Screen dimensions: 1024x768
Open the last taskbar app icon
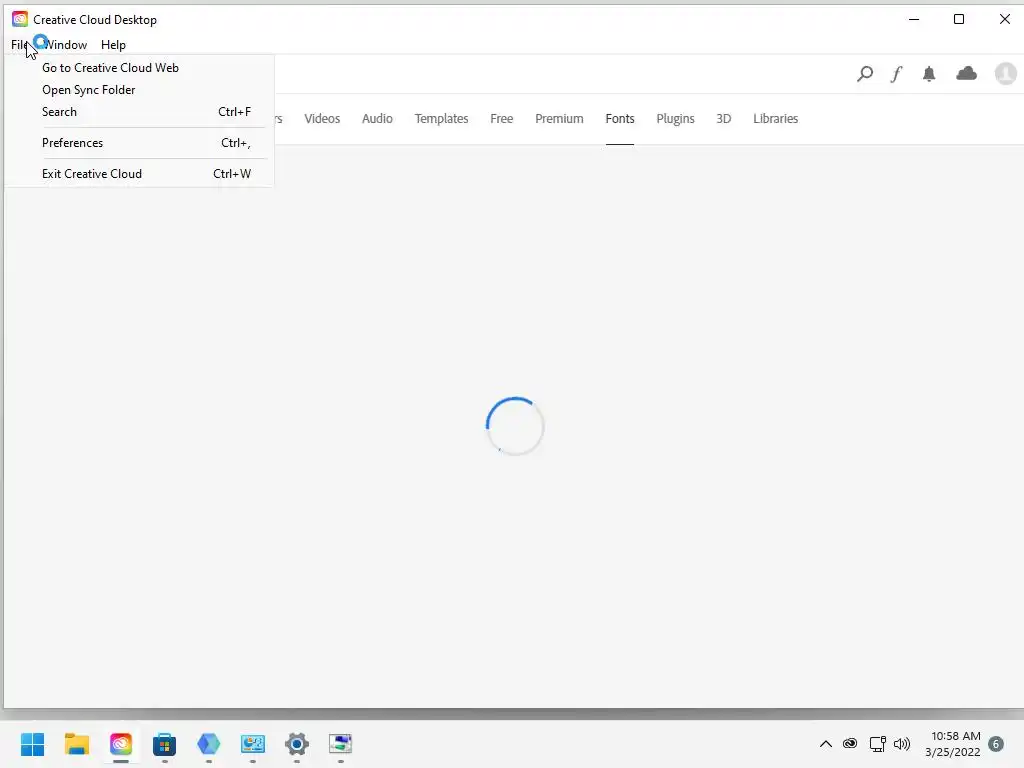(340, 744)
